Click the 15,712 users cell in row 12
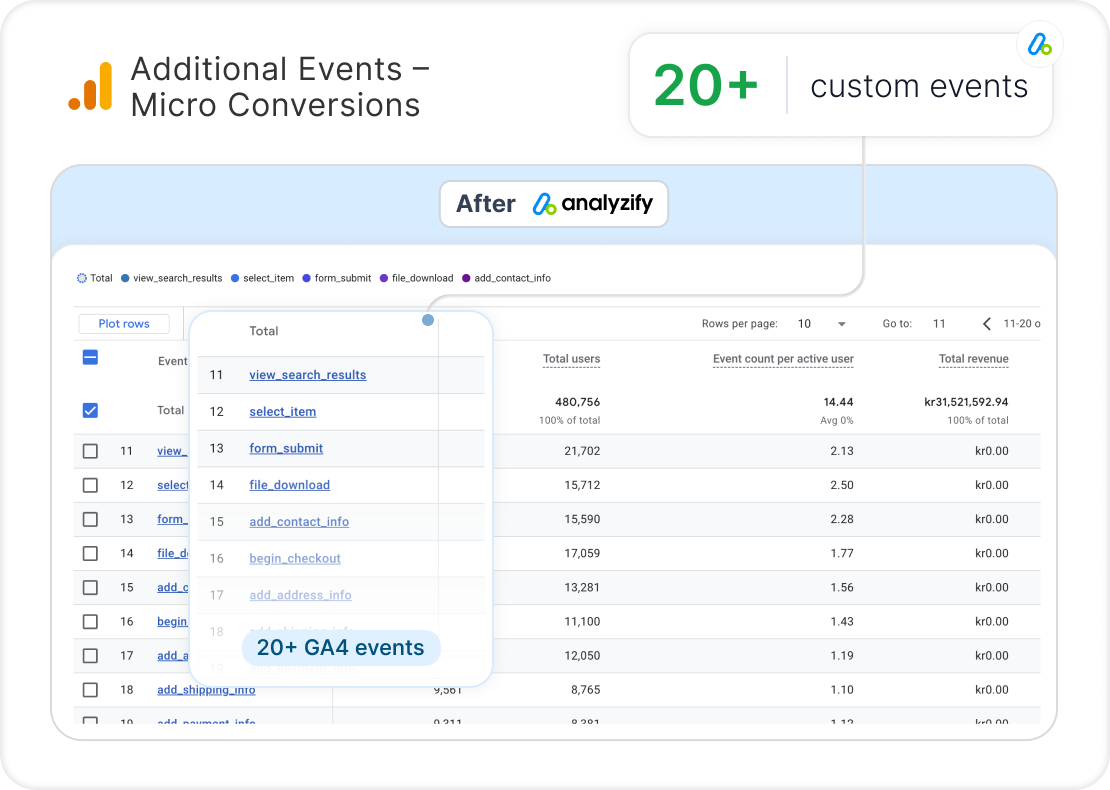This screenshot has height=790, width=1110. (582, 485)
